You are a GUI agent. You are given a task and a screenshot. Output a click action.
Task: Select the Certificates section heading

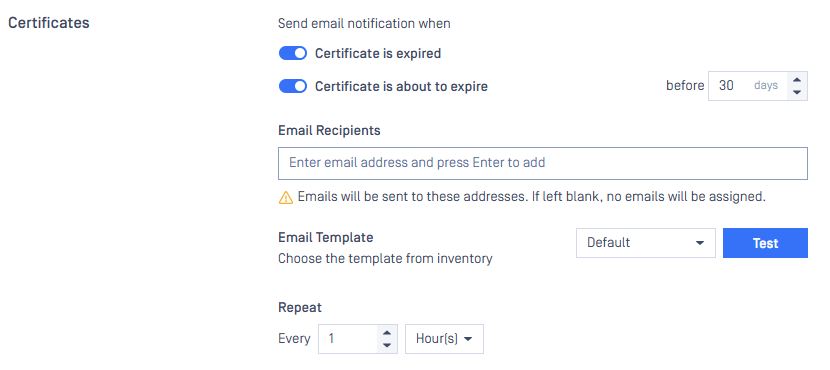49,23
